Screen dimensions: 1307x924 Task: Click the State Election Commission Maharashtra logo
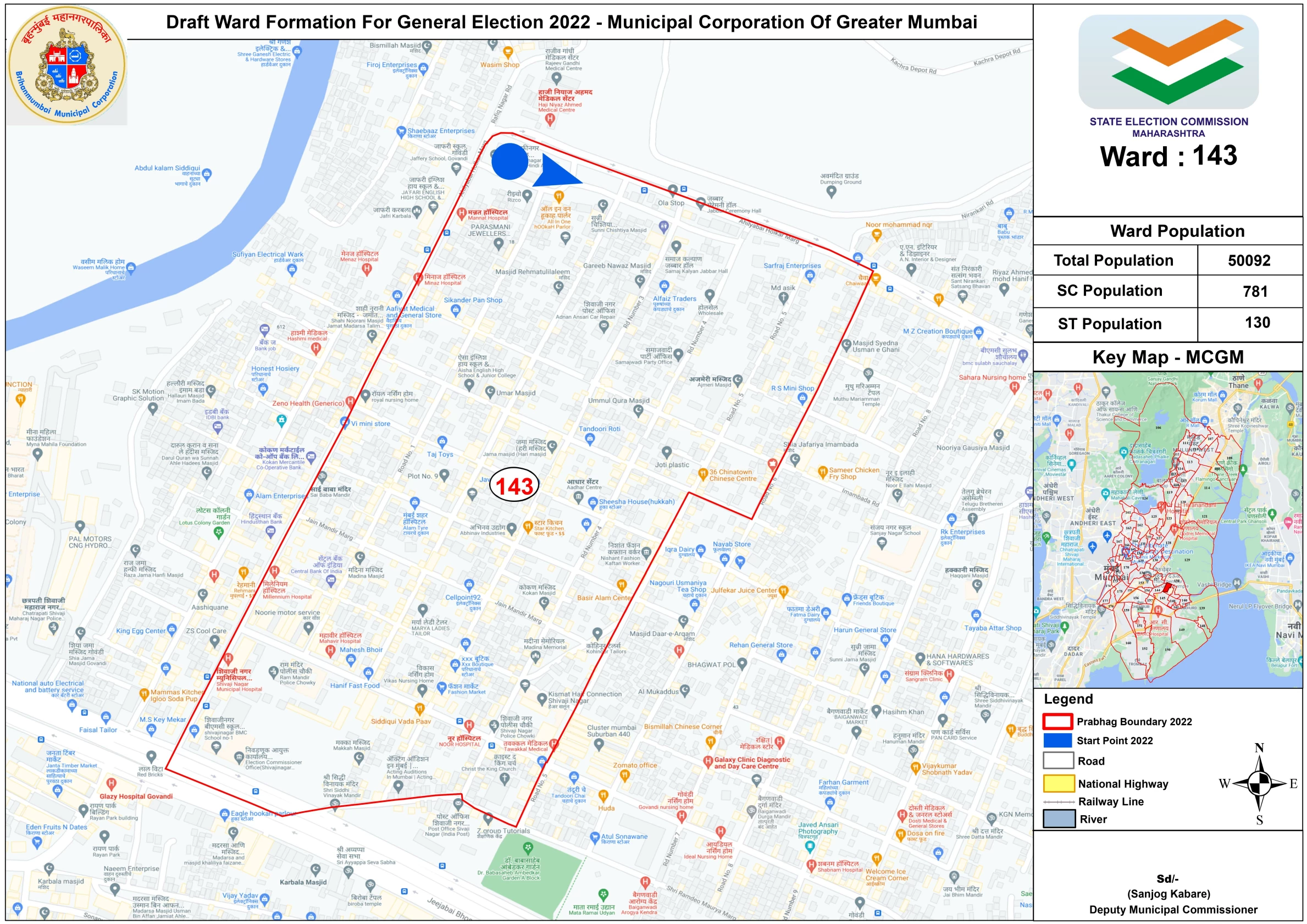tap(1168, 62)
